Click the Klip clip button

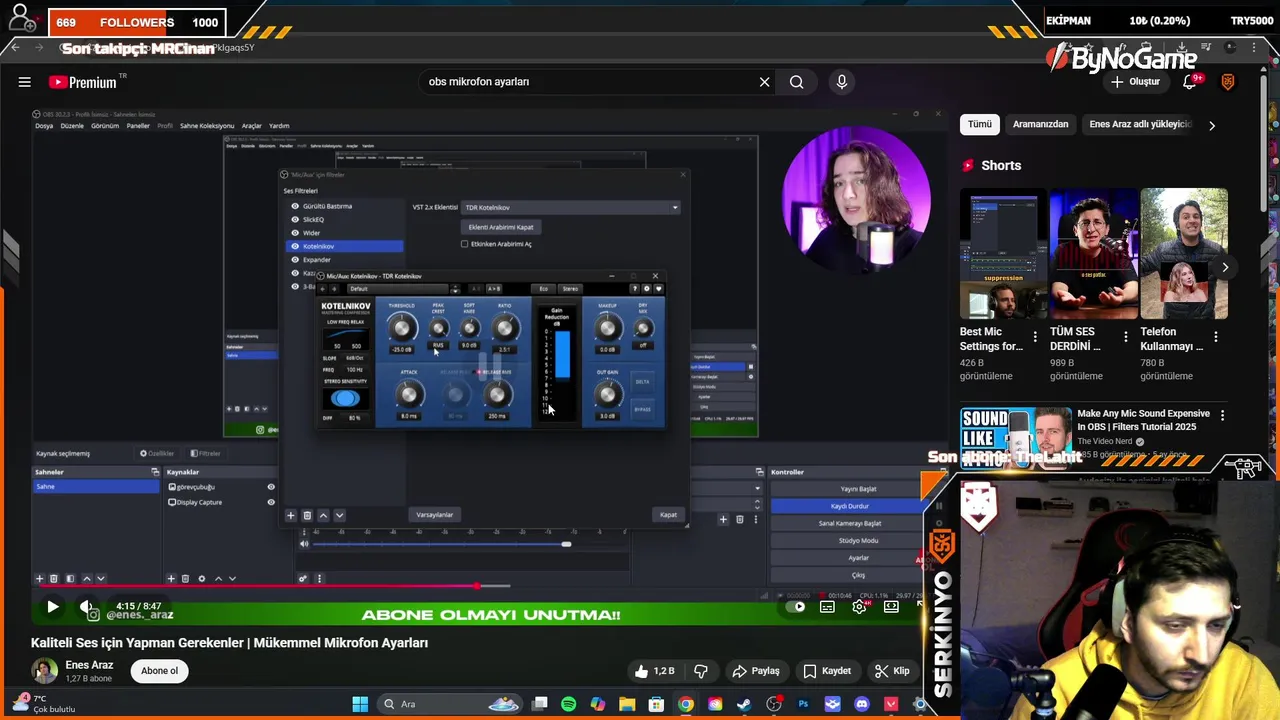[x=892, y=671]
